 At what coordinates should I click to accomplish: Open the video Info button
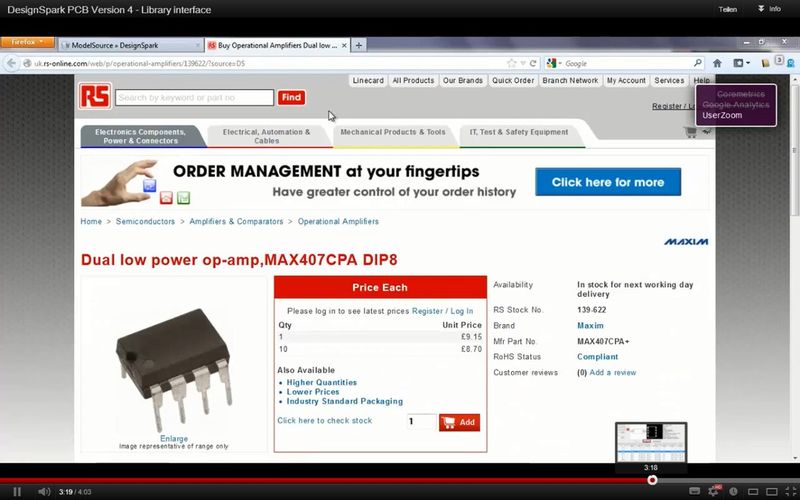pyautogui.click(x=770, y=9)
